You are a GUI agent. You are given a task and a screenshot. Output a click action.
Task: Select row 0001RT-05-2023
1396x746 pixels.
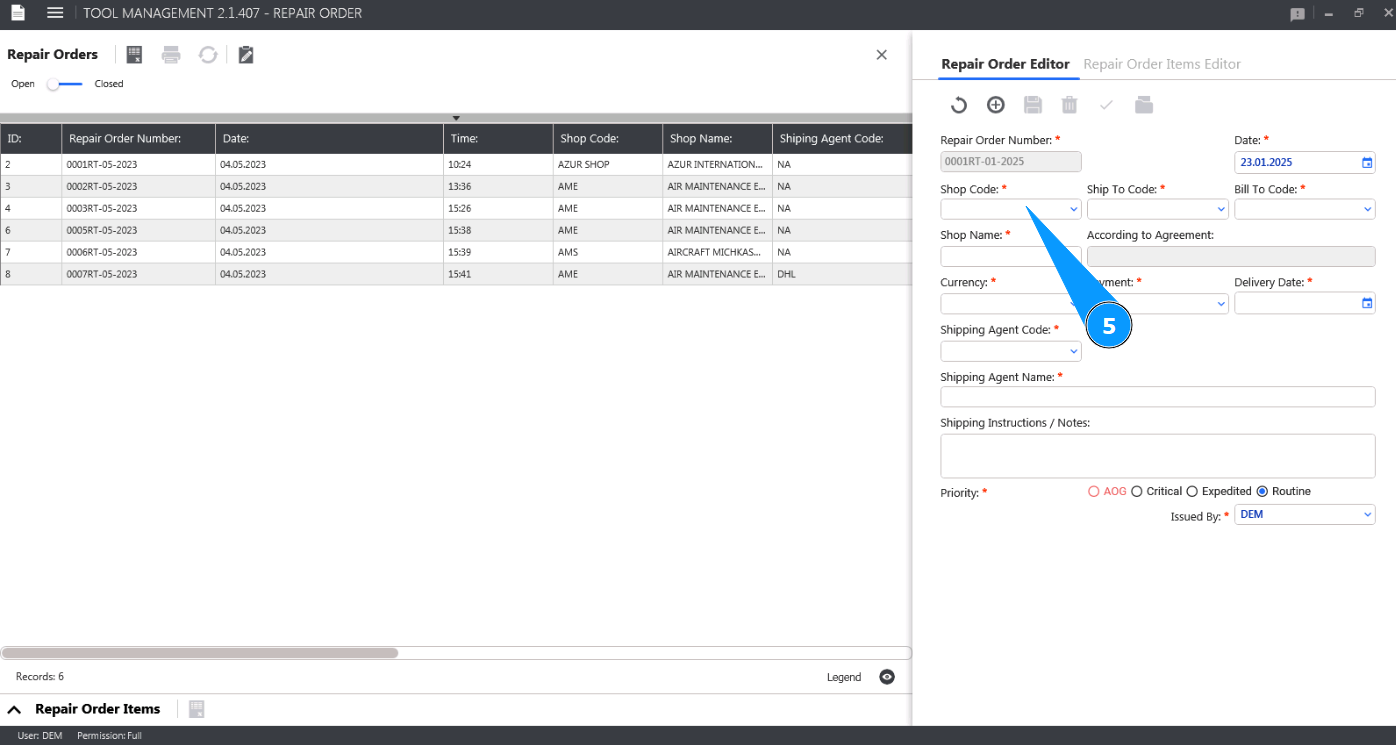tap(456, 165)
